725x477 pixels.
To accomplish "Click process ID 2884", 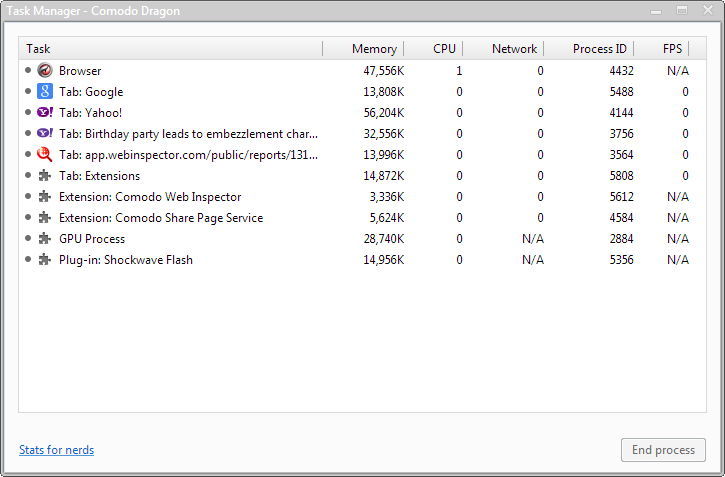I will point(621,238).
